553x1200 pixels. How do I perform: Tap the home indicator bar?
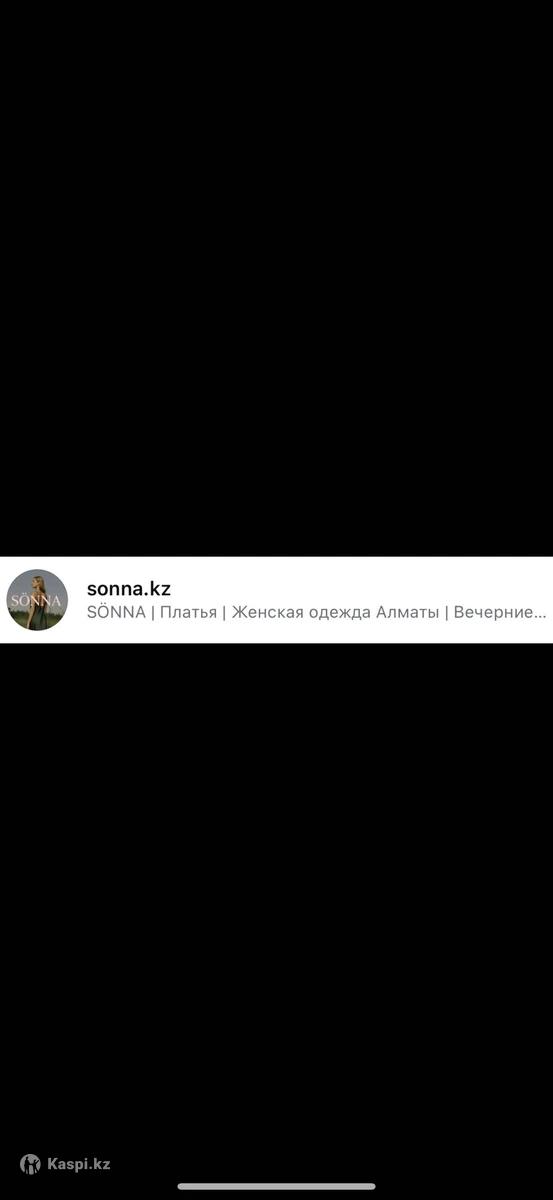point(277,1186)
